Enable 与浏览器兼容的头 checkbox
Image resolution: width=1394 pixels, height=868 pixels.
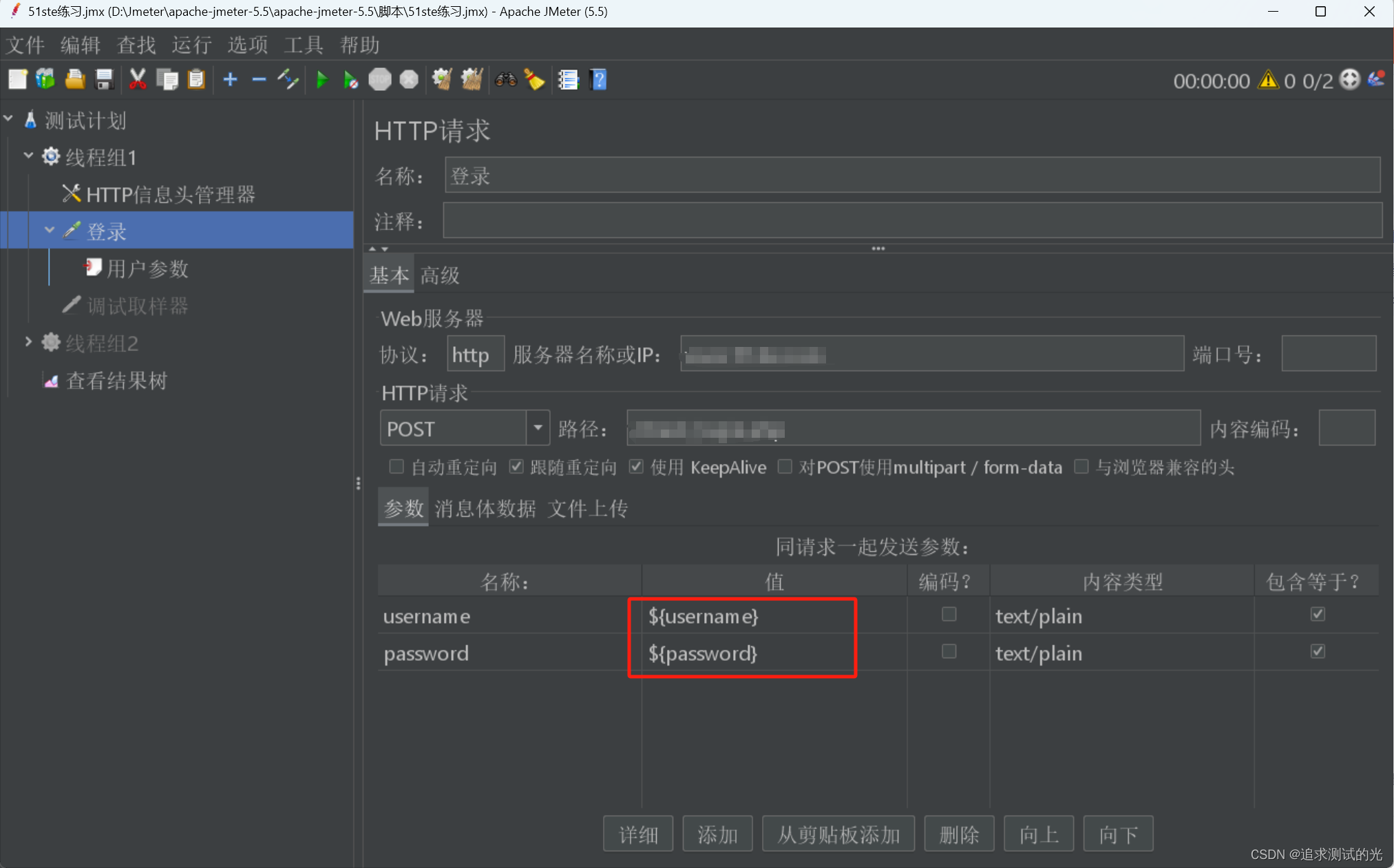1081,467
